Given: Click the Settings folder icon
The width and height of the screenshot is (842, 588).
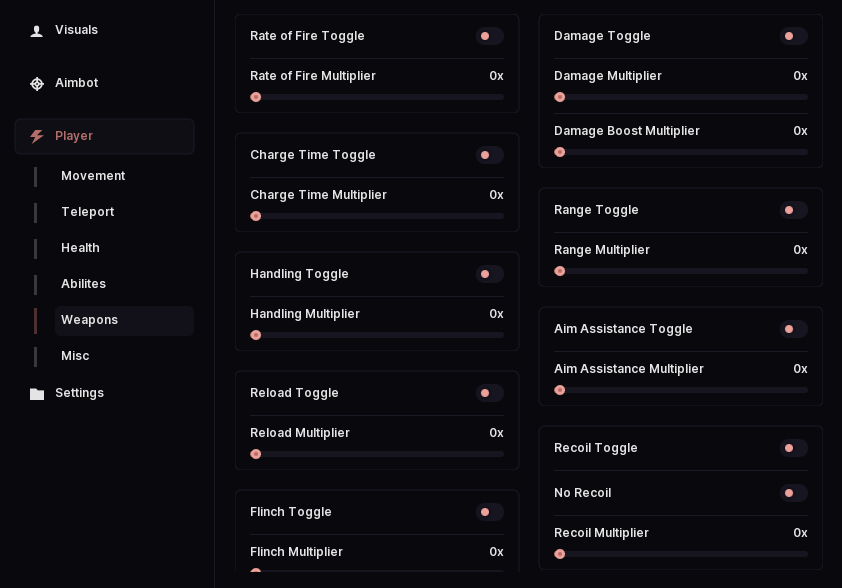Looking at the screenshot, I should tap(37, 394).
